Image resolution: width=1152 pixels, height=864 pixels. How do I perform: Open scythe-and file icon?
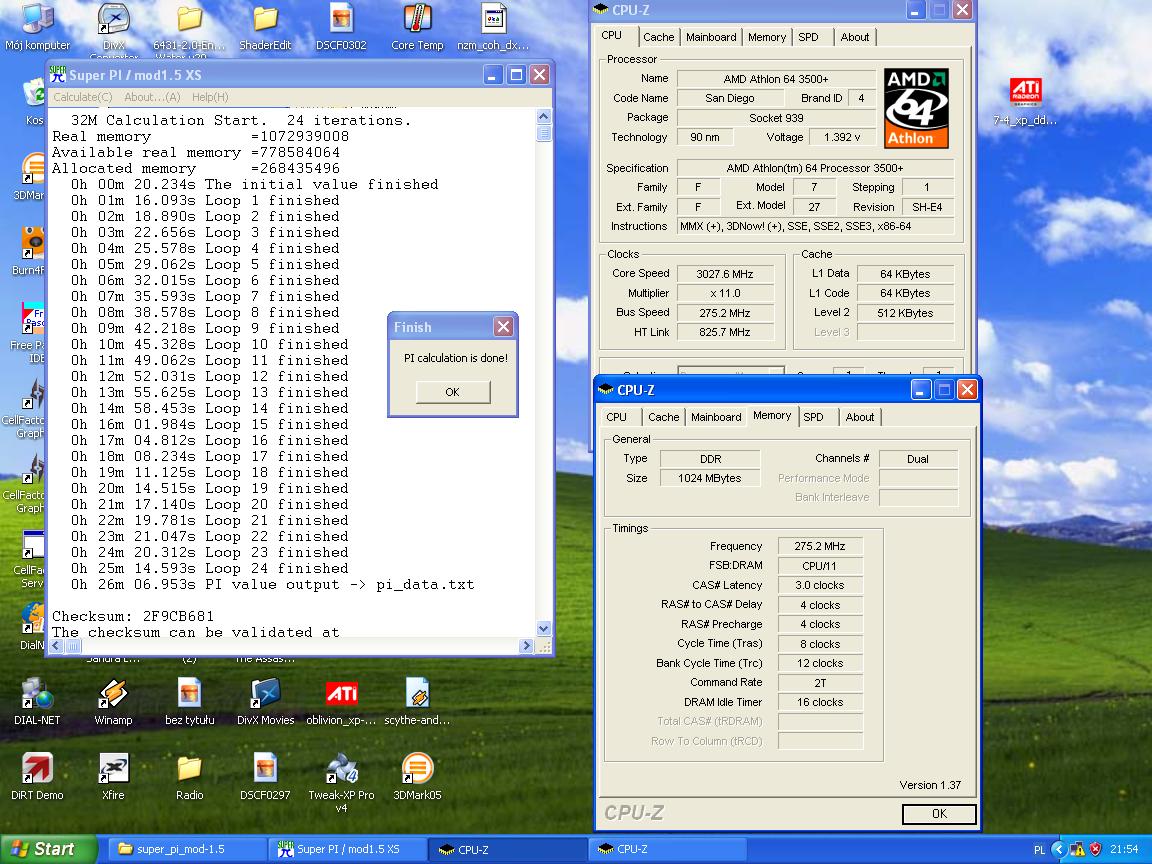417,701
